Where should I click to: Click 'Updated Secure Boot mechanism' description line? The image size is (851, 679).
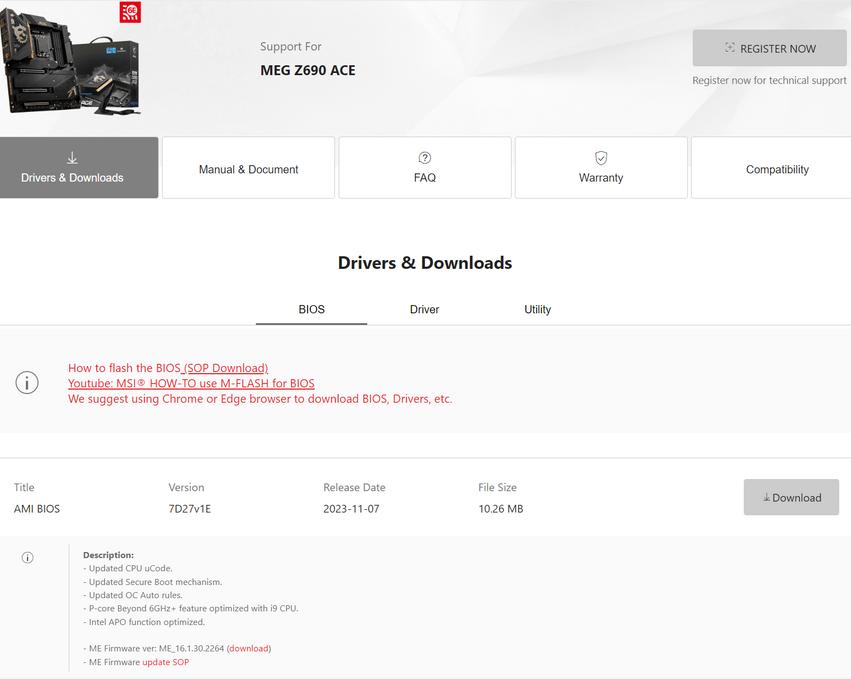[x=153, y=582]
